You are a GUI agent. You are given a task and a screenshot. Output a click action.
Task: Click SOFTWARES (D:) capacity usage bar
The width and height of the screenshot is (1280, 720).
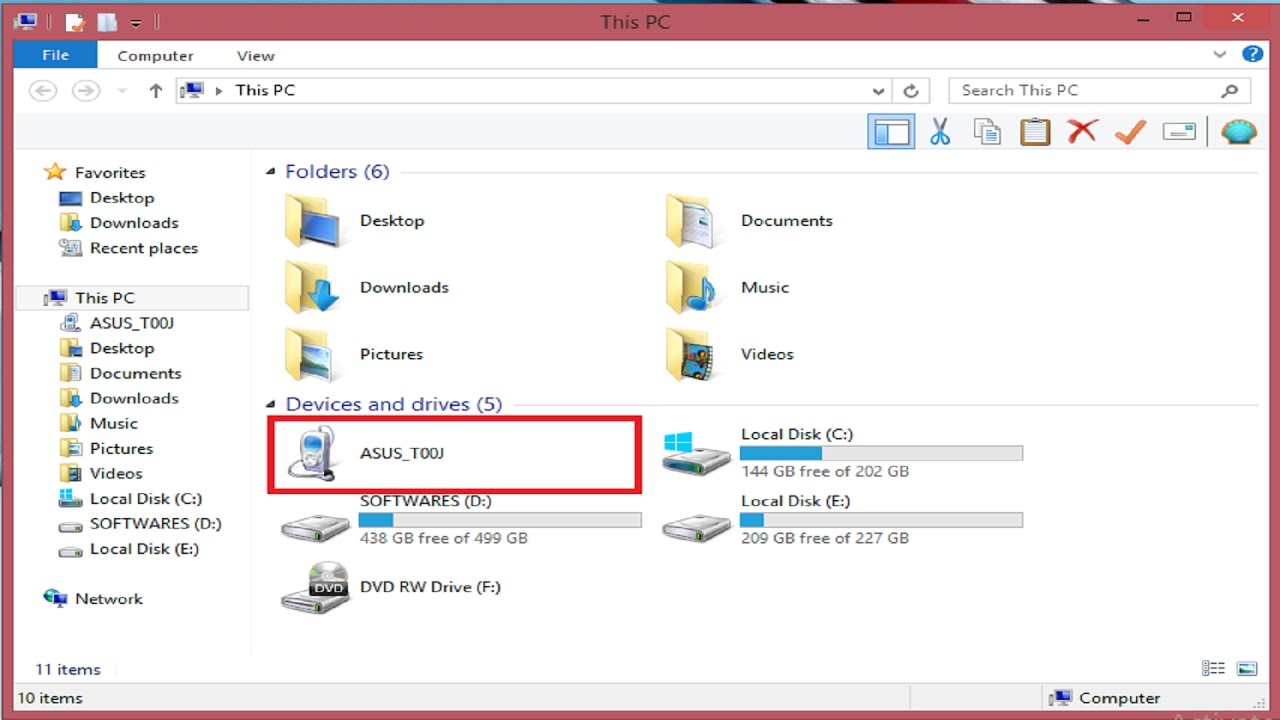pos(500,520)
